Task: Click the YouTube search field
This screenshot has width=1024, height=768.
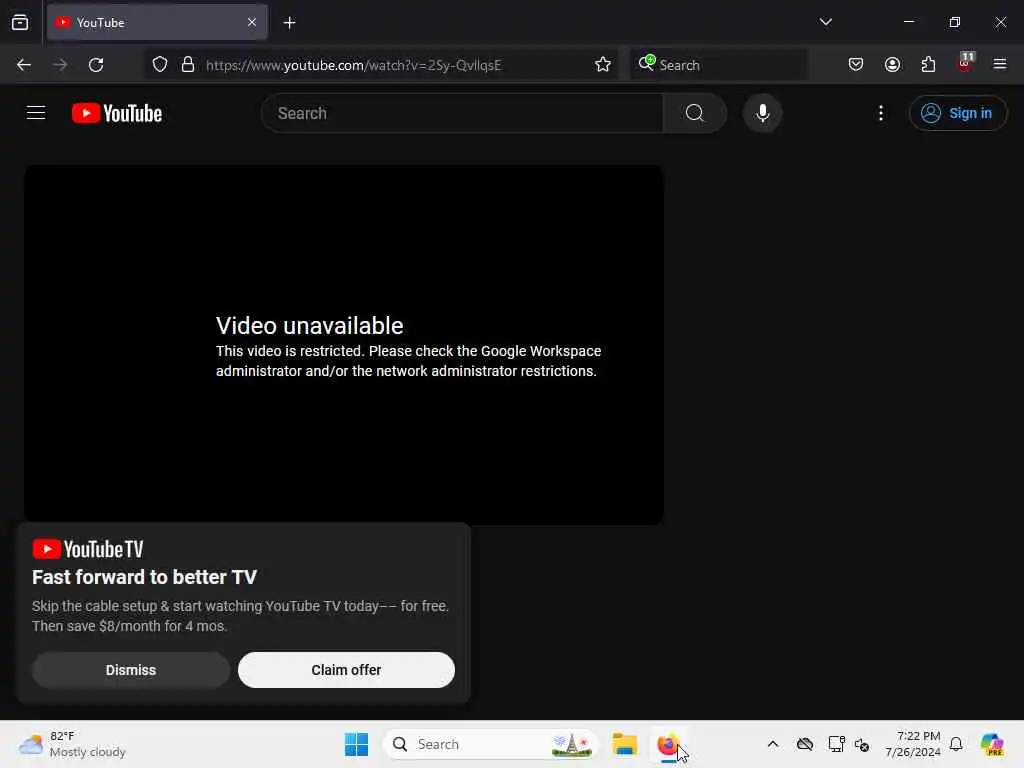Action: [x=462, y=113]
